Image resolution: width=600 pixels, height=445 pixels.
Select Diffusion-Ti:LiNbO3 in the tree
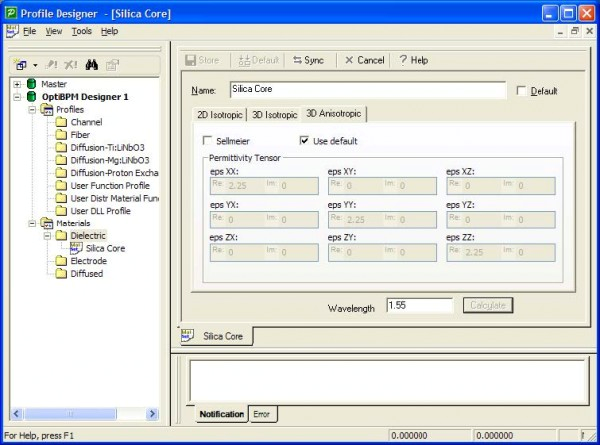click(x=108, y=147)
